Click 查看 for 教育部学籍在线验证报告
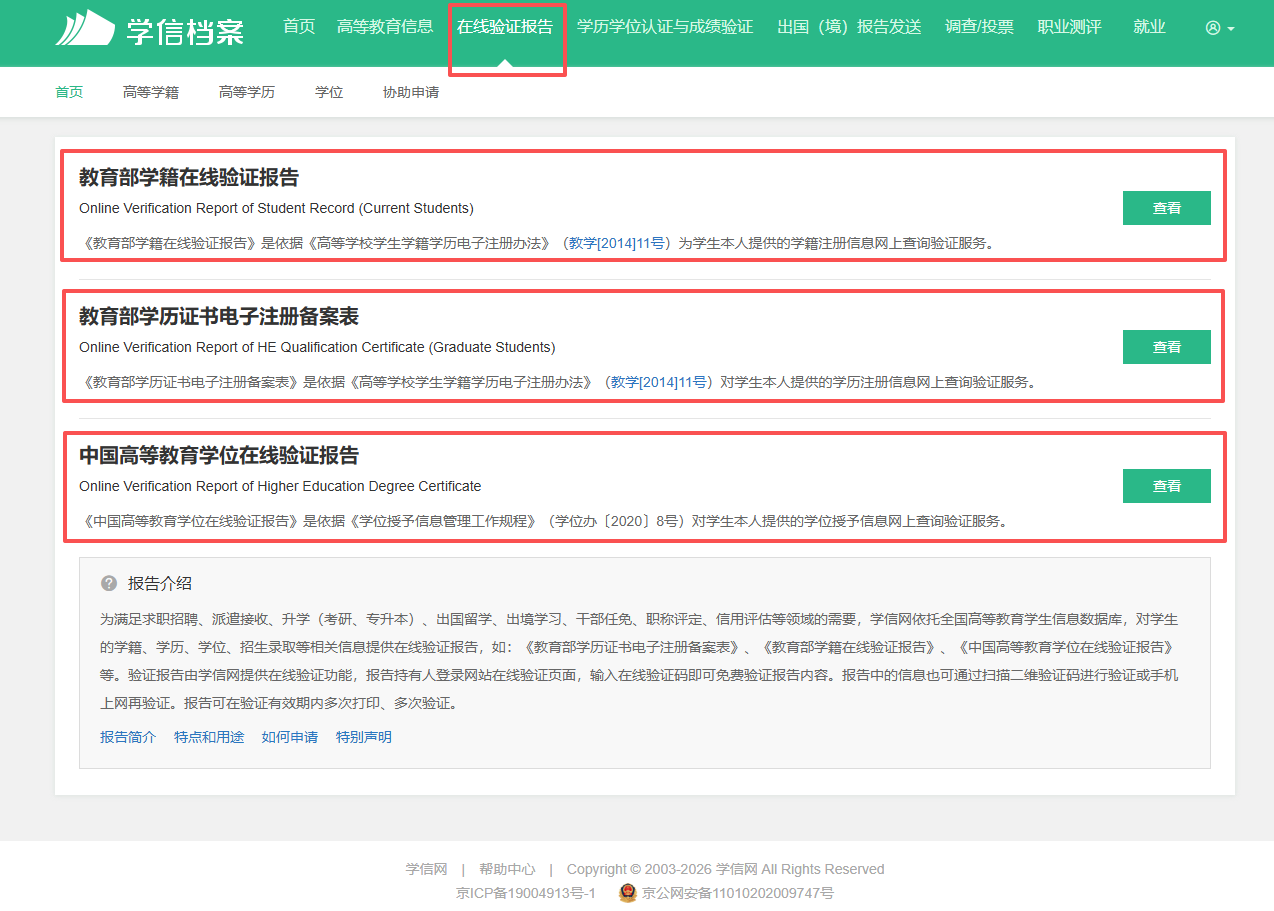This screenshot has width=1274, height=911. click(1167, 208)
